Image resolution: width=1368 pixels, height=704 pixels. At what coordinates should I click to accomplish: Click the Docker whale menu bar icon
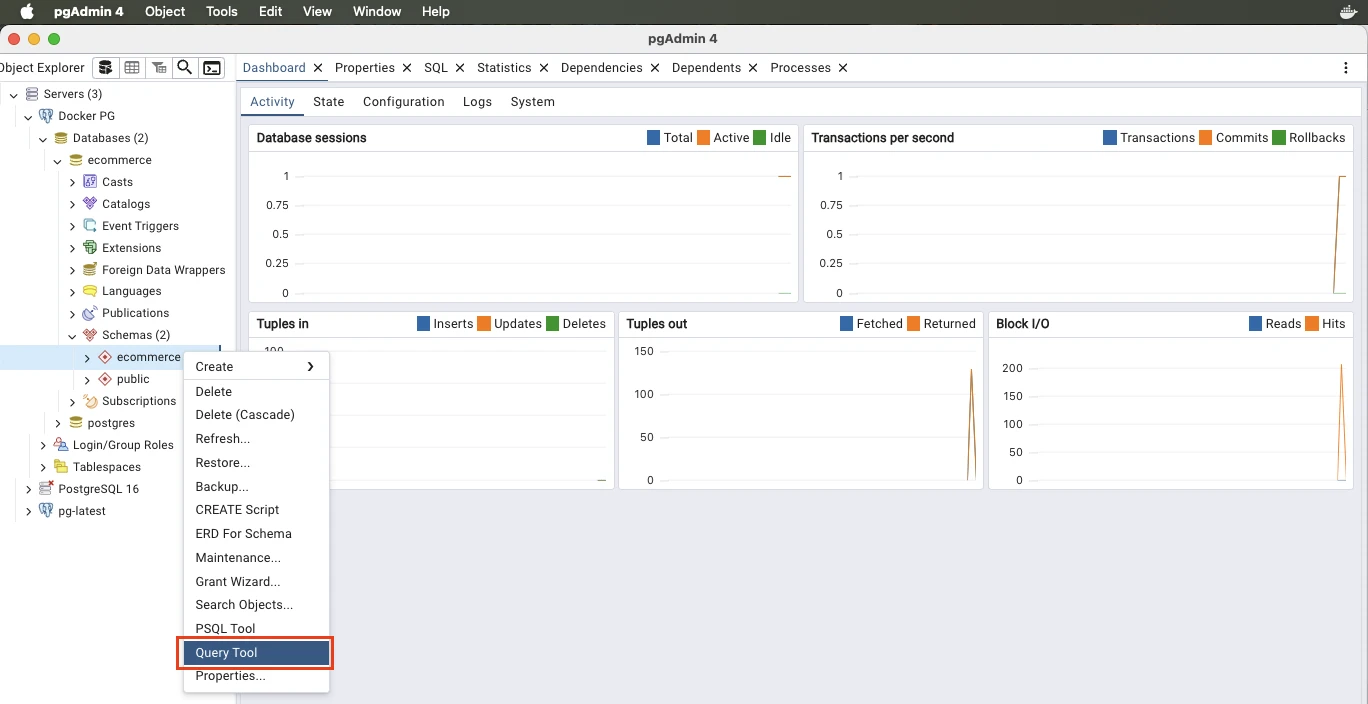click(x=1348, y=12)
